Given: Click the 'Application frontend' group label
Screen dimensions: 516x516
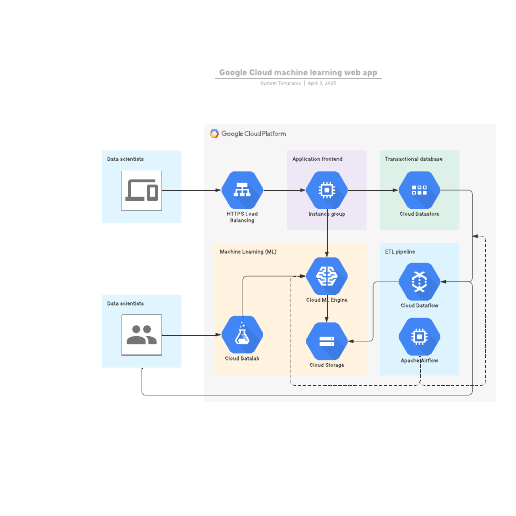Looking at the screenshot, I should point(317,159).
